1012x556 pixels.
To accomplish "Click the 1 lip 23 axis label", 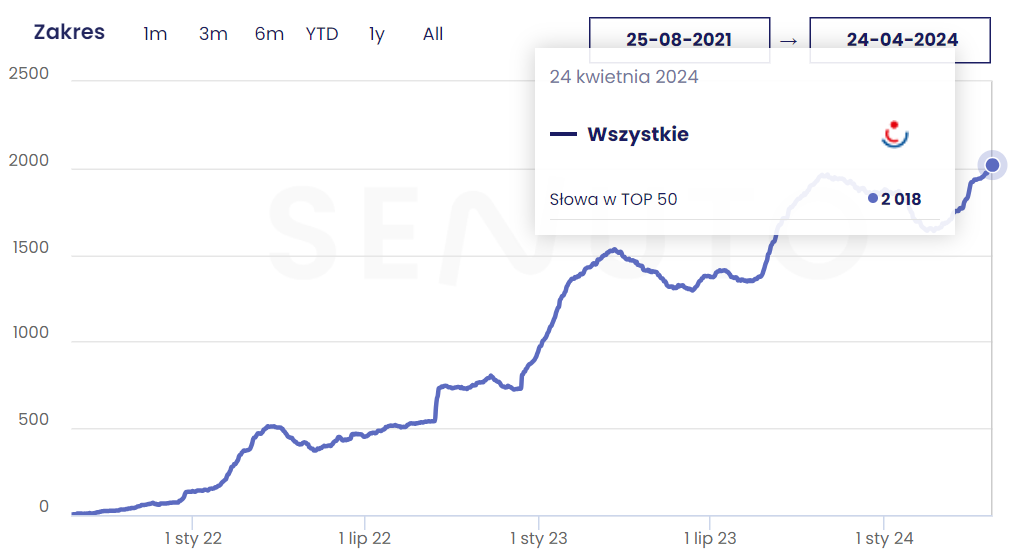I will (x=710, y=539).
